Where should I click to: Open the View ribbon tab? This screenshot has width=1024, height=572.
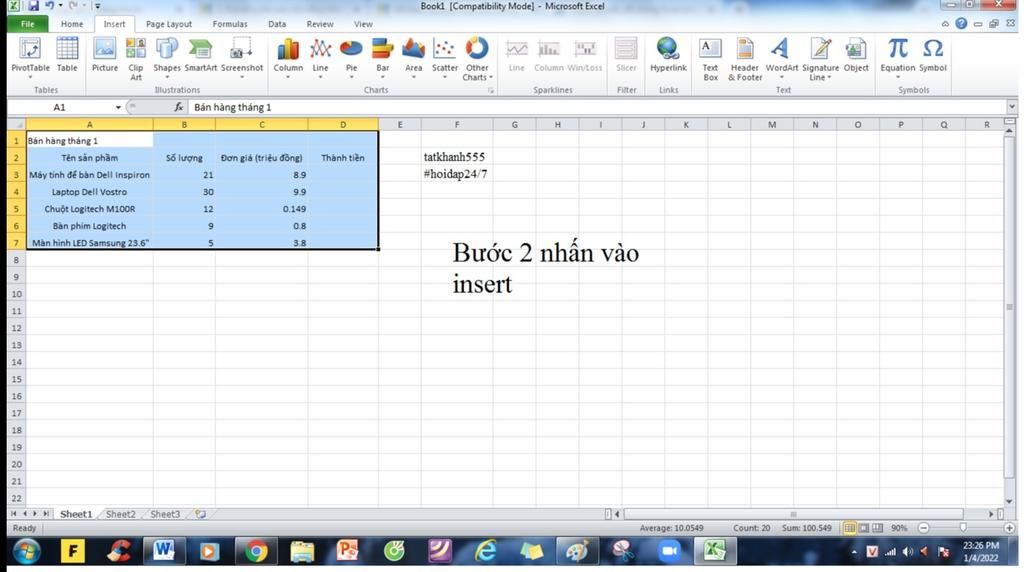tap(363, 24)
